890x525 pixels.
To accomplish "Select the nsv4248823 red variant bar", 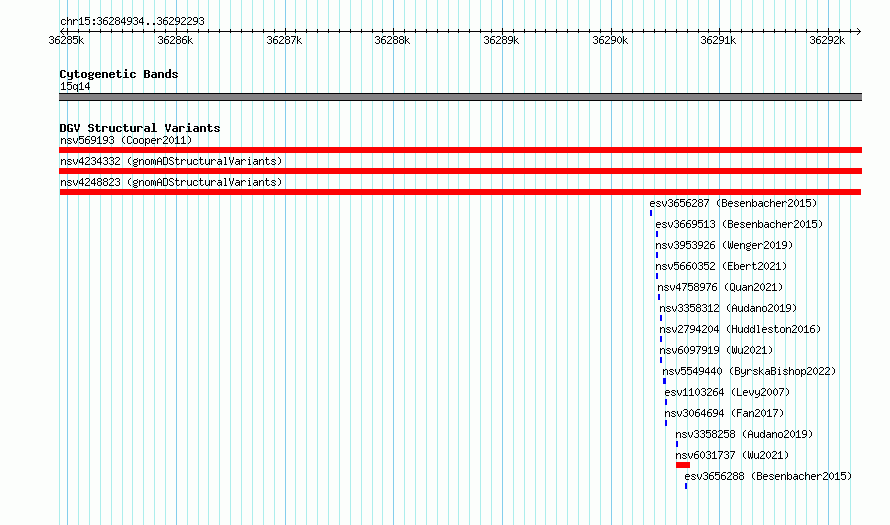I will coord(460,192).
